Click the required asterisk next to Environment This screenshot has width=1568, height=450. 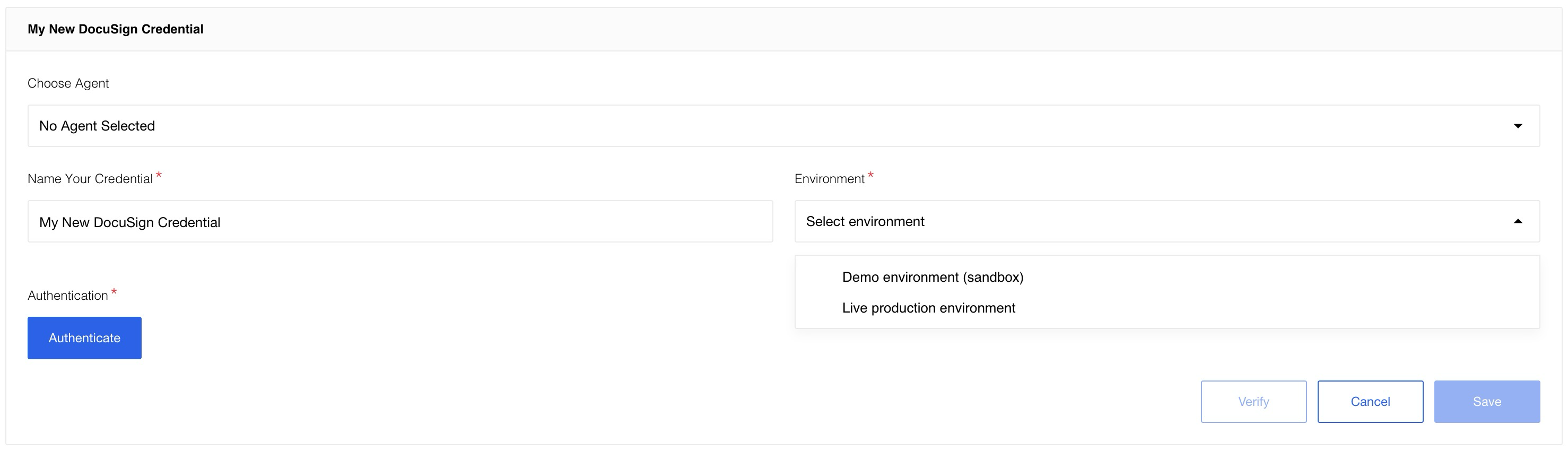[x=870, y=175]
